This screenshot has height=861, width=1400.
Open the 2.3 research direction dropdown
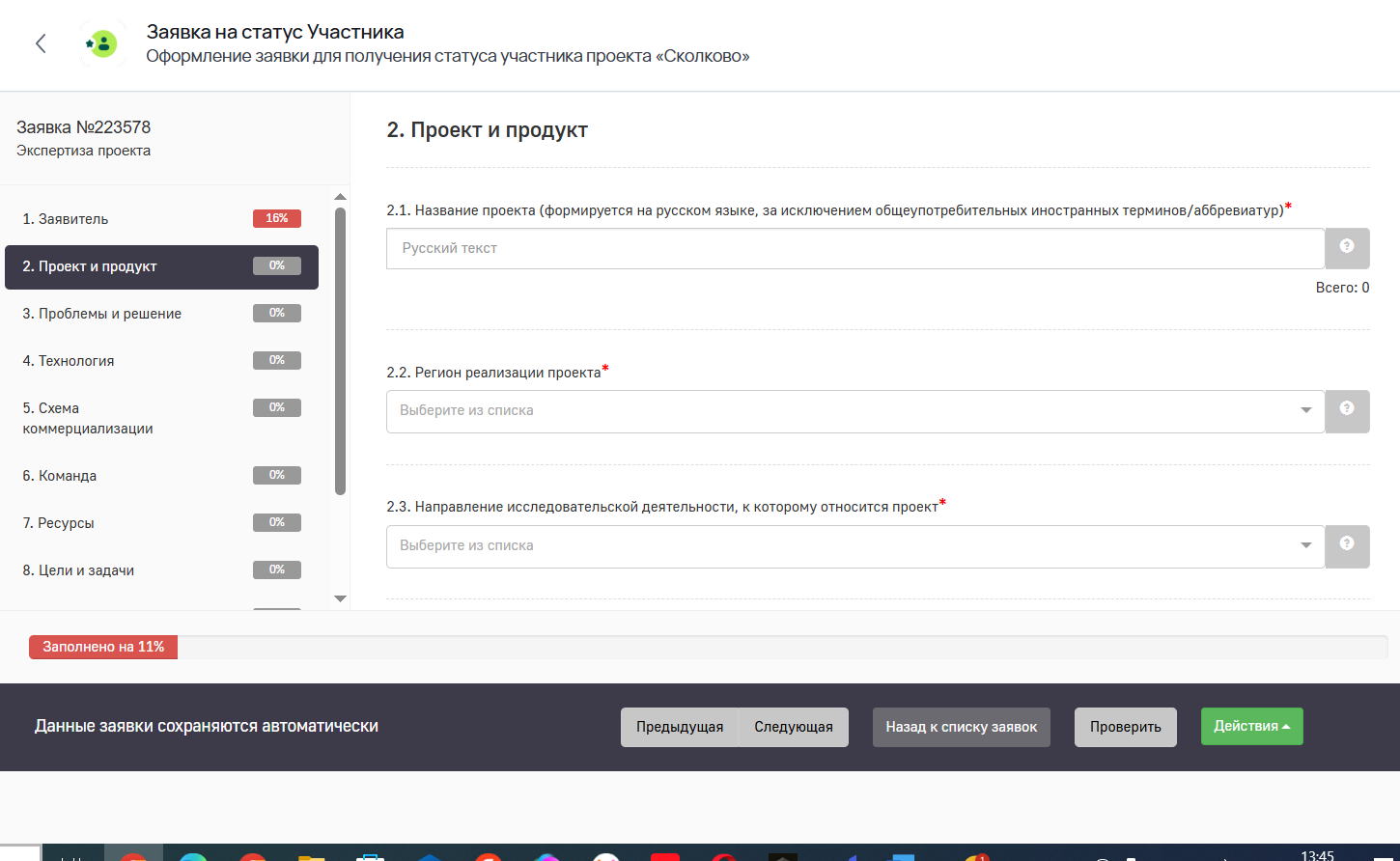(x=855, y=546)
